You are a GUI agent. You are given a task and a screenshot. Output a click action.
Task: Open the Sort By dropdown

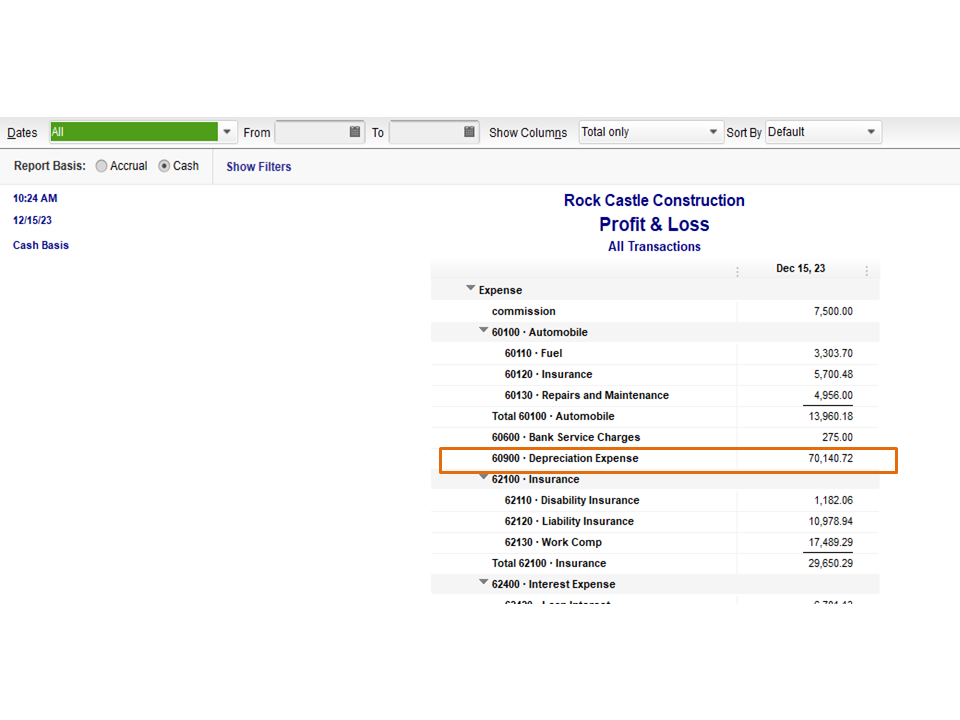coord(871,132)
